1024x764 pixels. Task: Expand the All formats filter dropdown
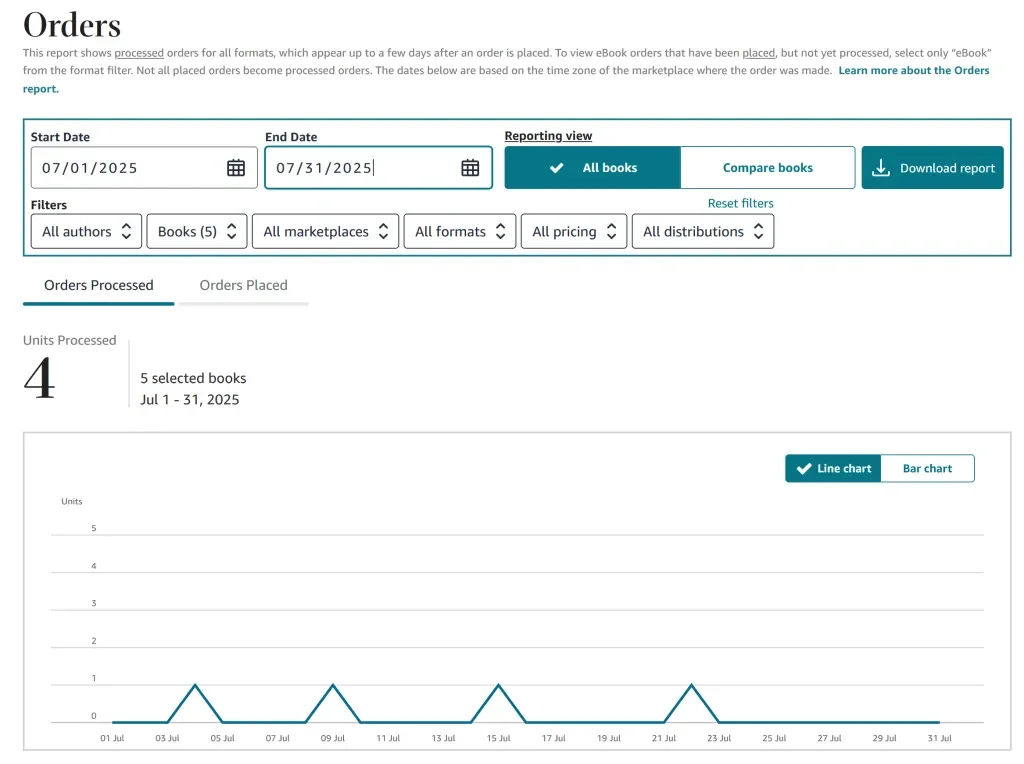tap(460, 231)
